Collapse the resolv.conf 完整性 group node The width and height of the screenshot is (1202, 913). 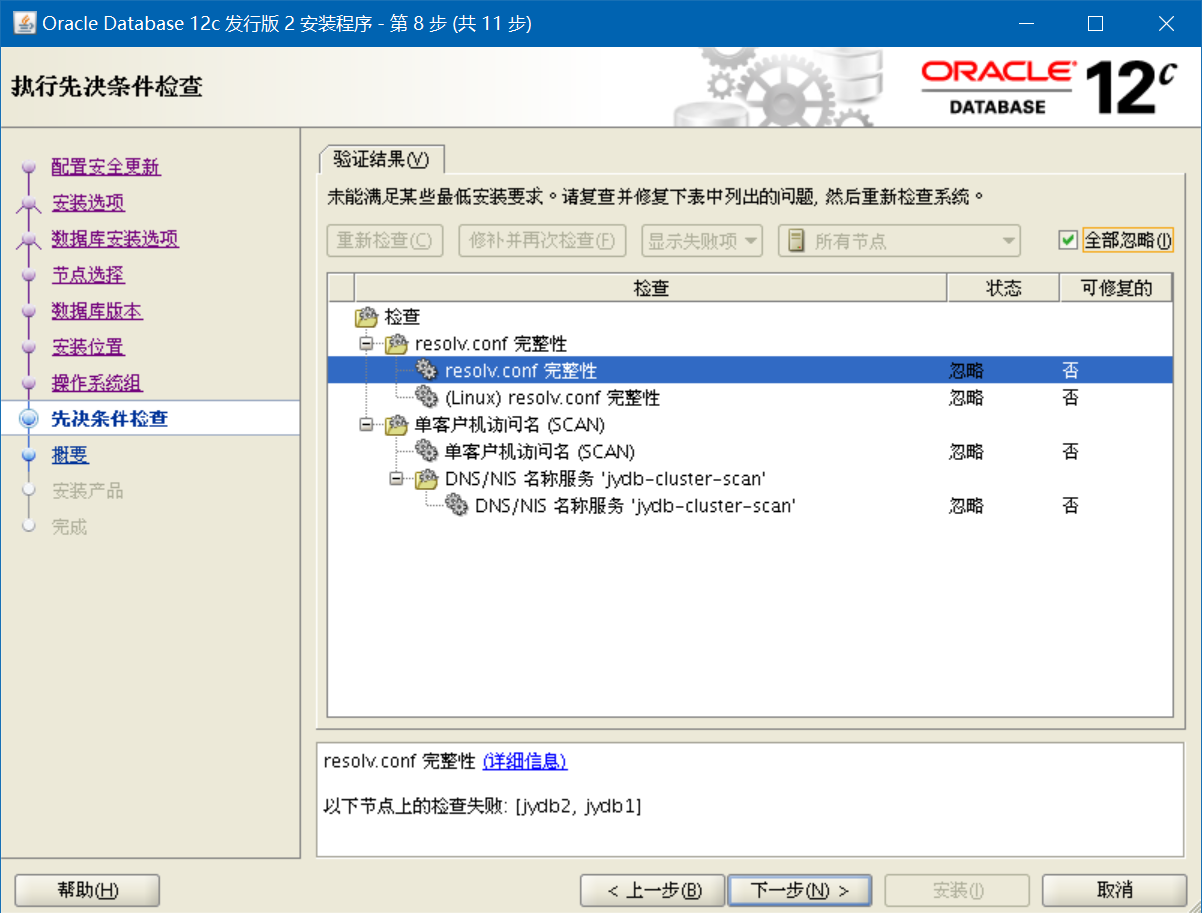[366, 344]
